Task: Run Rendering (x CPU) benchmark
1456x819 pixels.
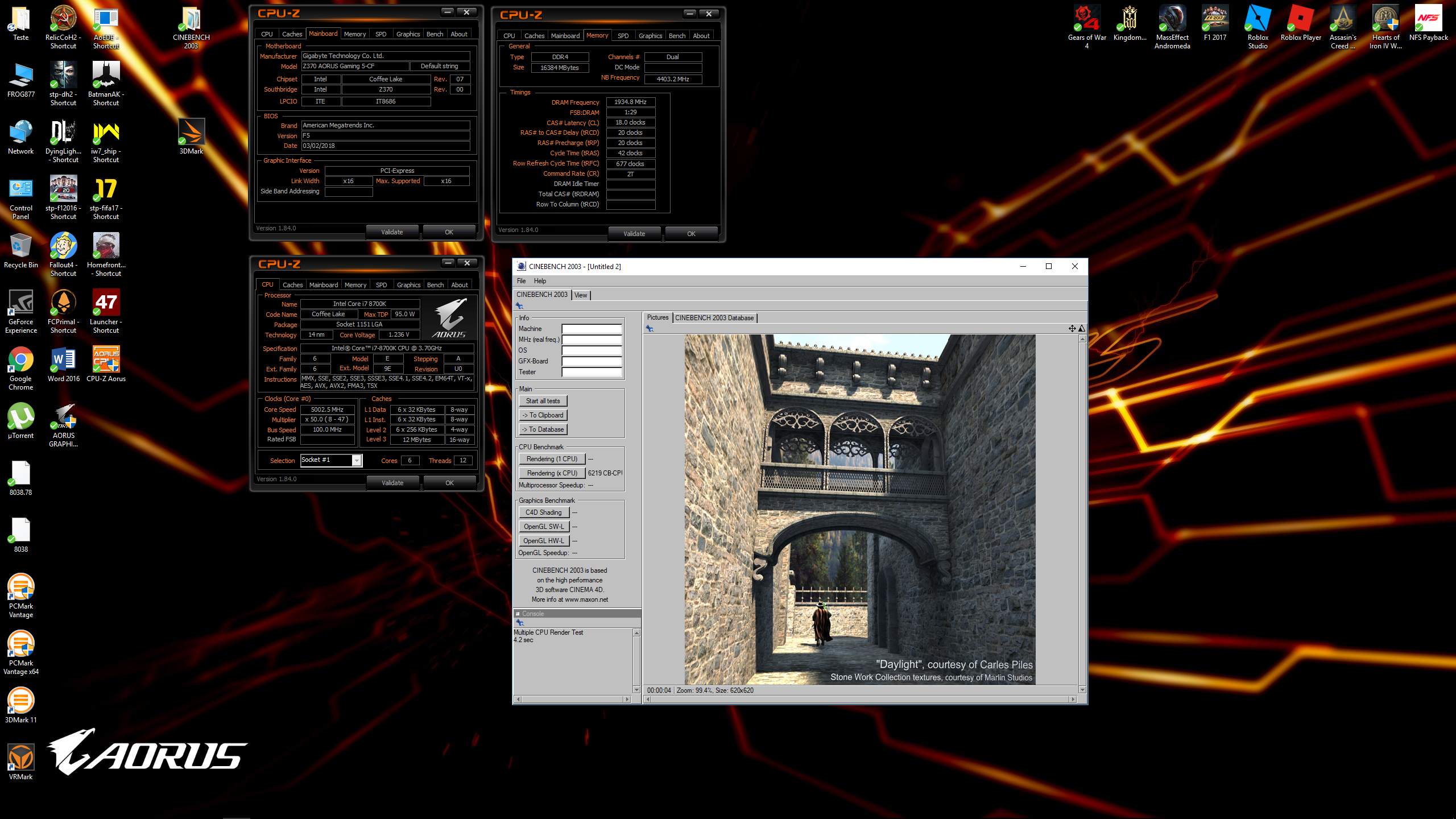Action: coord(552,473)
